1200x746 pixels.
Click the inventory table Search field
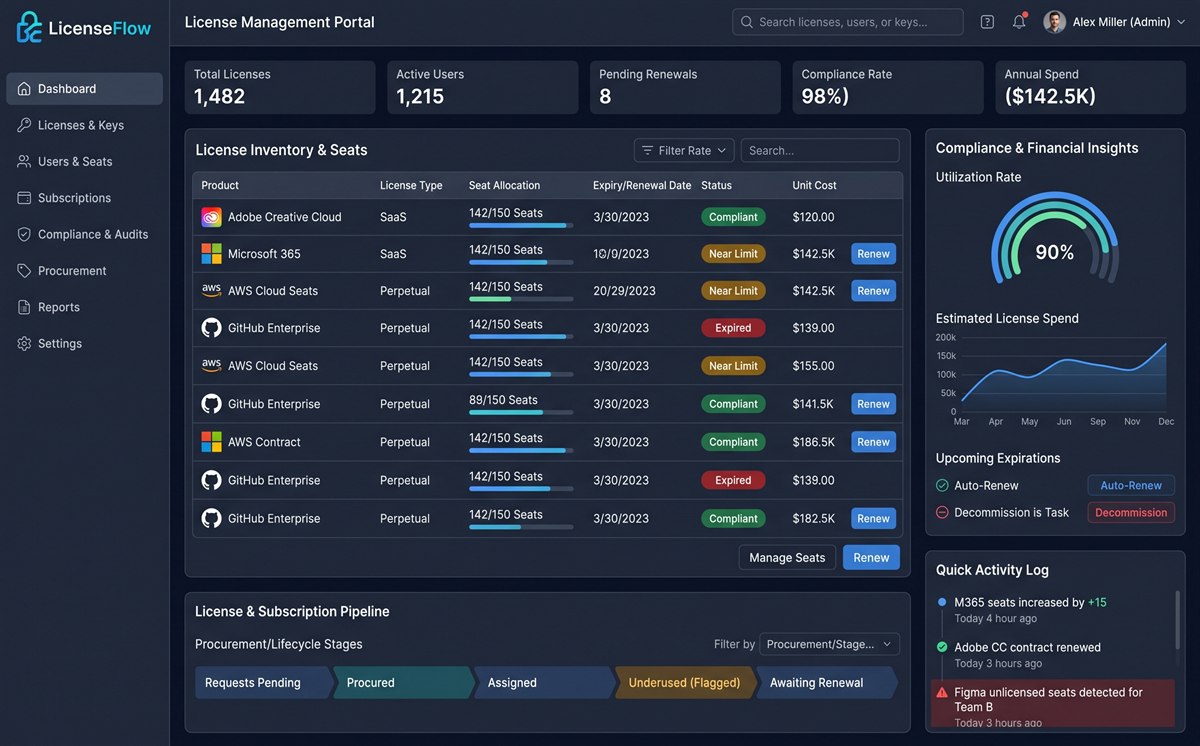pos(820,150)
